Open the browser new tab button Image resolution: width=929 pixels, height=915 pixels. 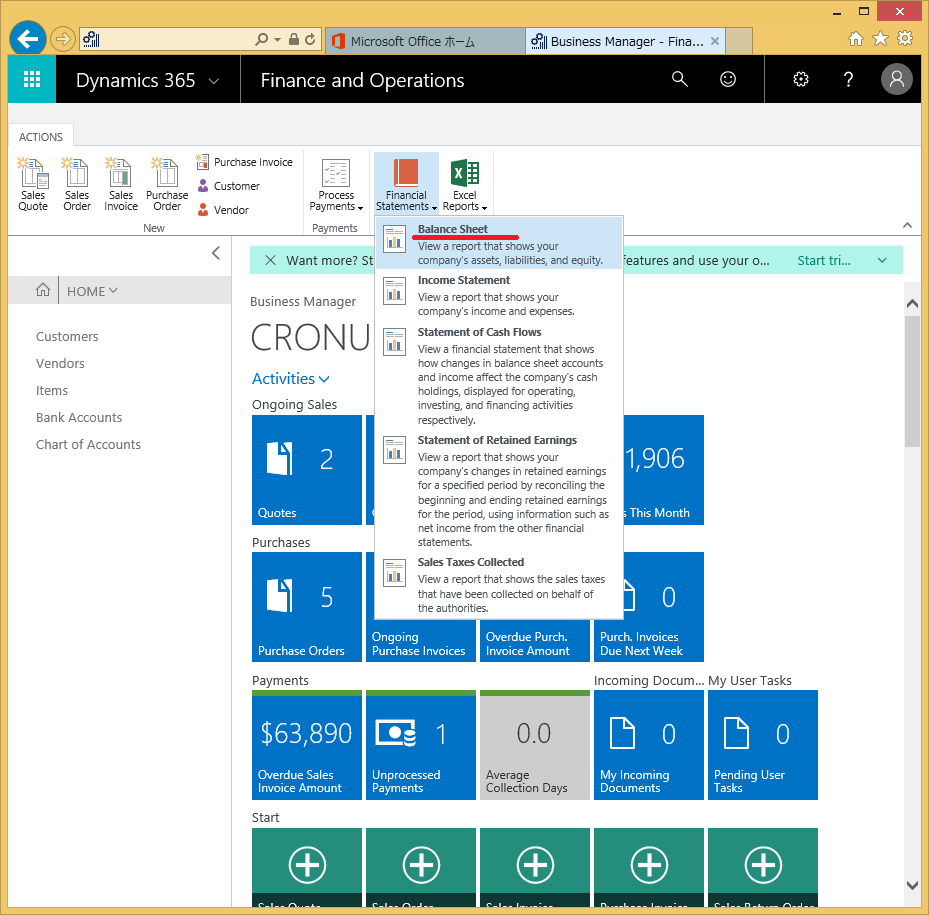click(738, 41)
